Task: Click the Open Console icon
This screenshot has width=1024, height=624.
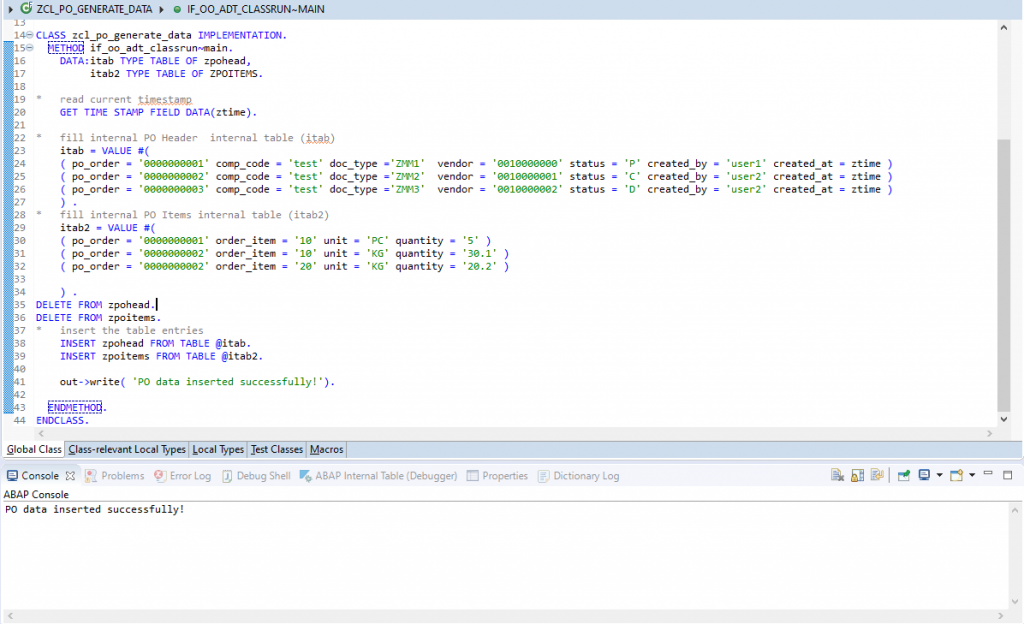Action: [957, 475]
